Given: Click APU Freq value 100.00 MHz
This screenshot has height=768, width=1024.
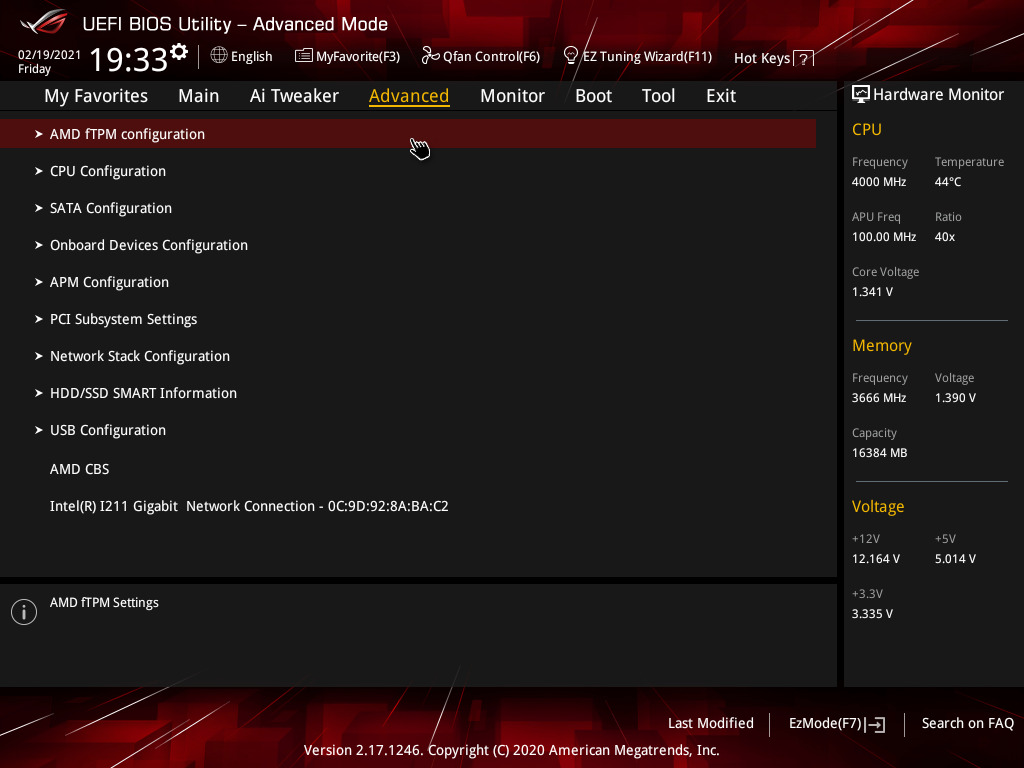Looking at the screenshot, I should (884, 237).
